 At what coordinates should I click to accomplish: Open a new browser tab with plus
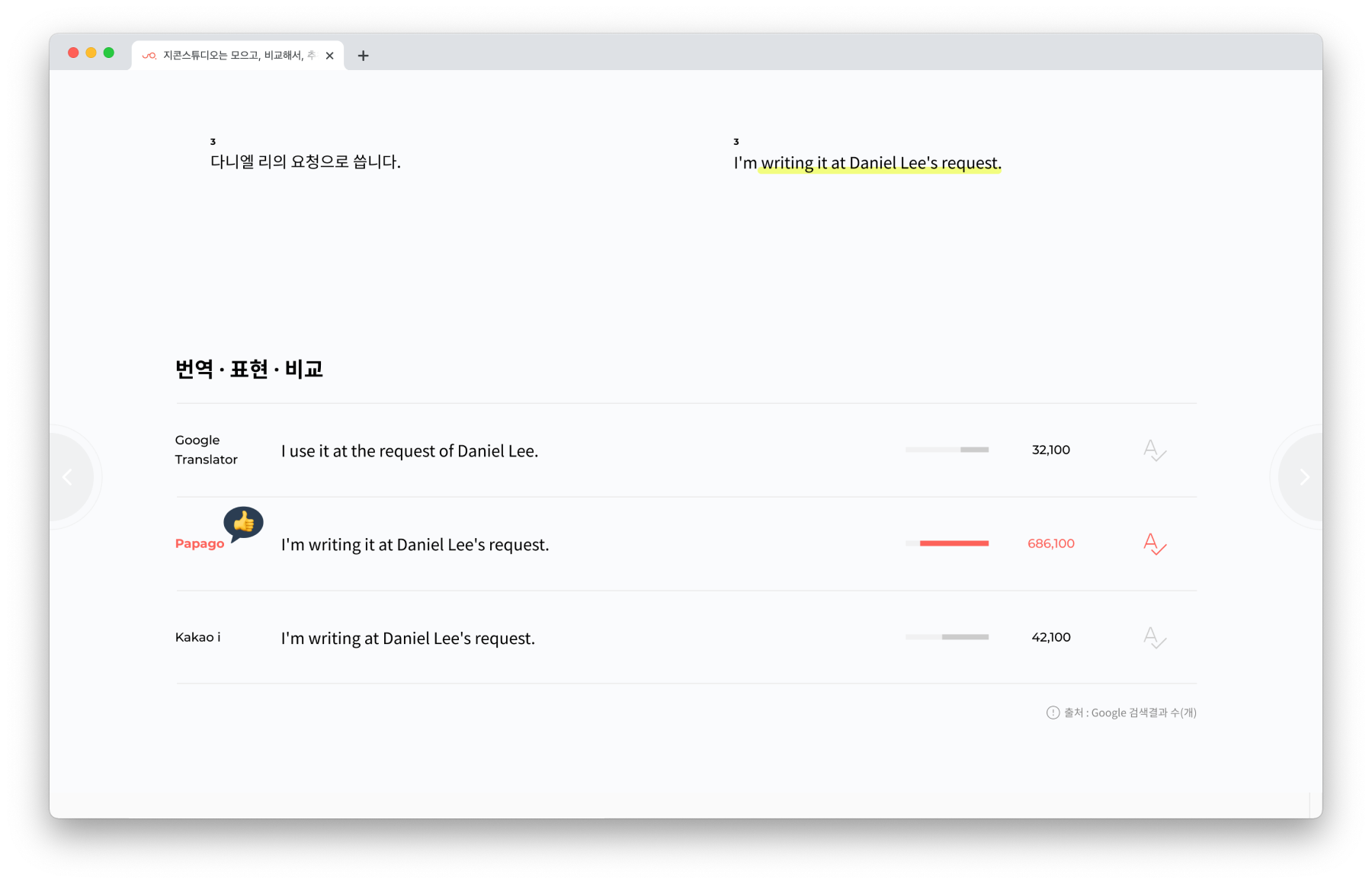tap(364, 56)
